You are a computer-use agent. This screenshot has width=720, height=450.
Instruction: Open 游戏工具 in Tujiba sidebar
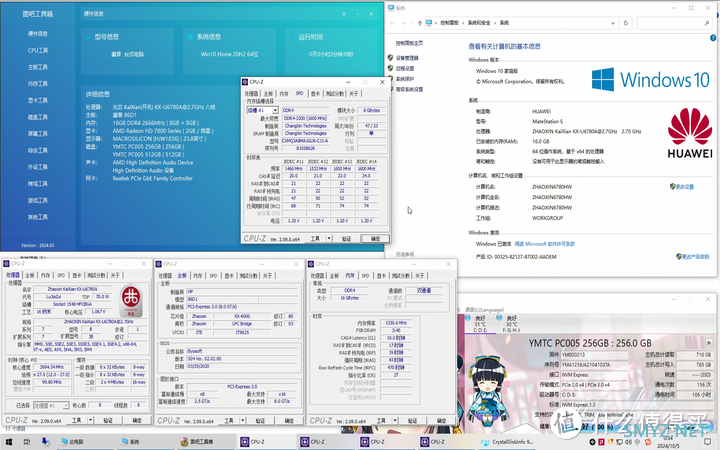tap(38, 200)
